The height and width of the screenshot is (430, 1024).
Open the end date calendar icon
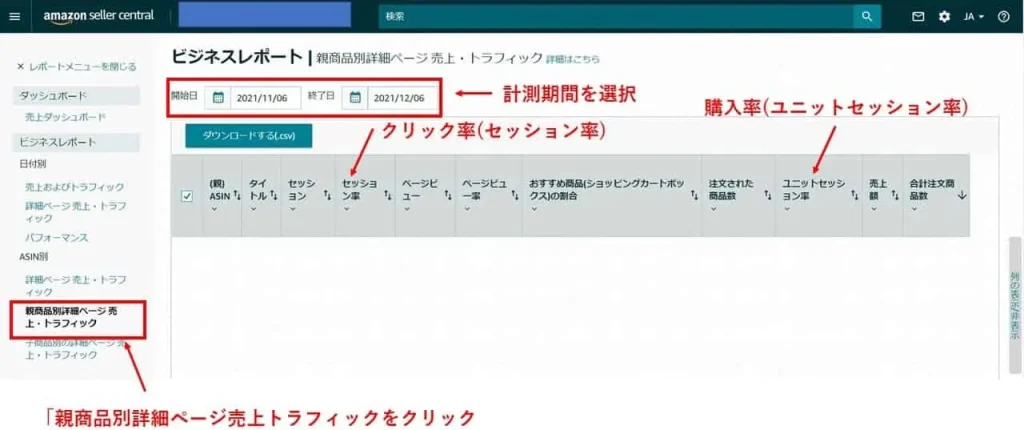355,98
